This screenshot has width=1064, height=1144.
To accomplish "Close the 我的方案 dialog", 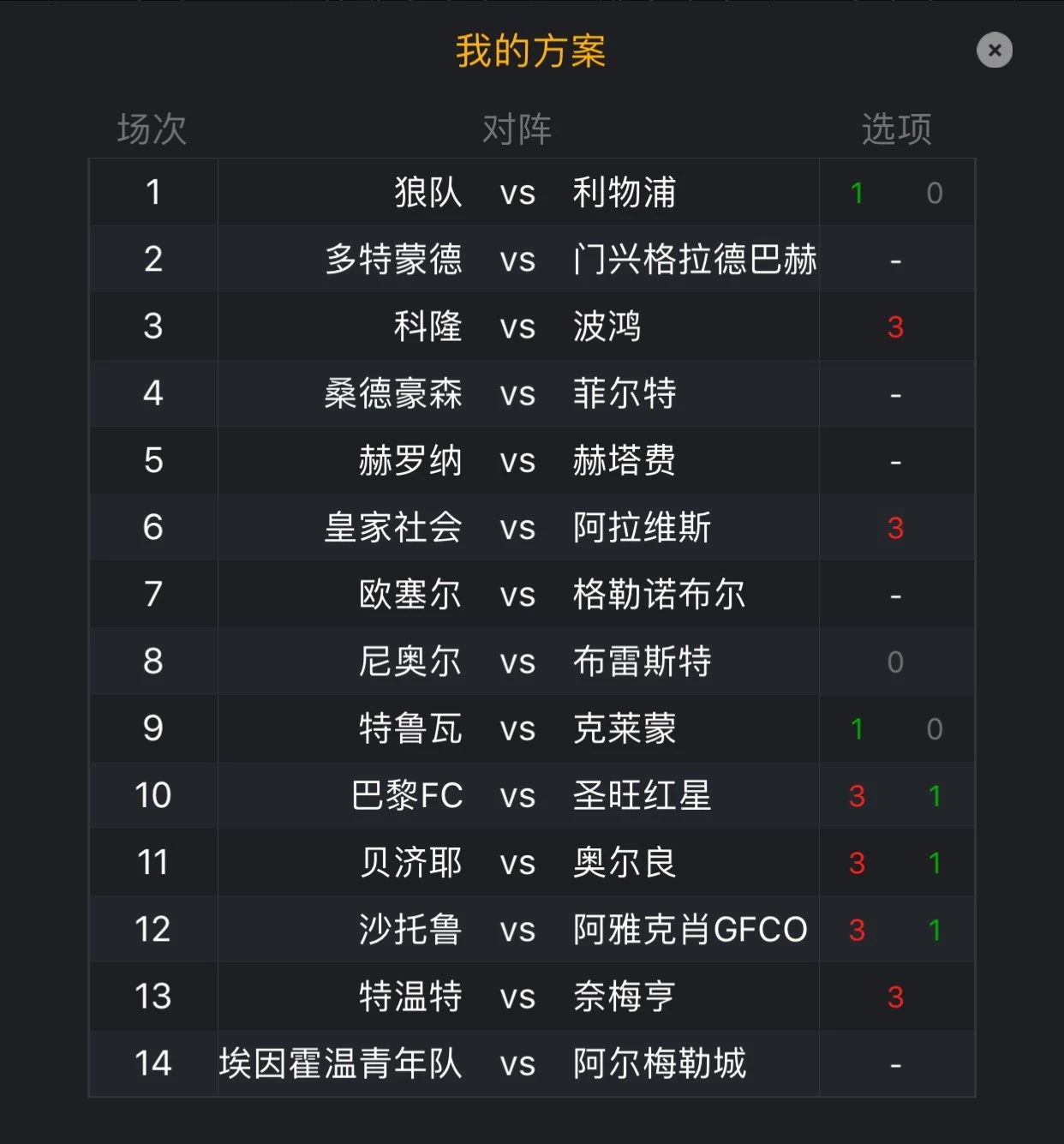I will pyautogui.click(x=995, y=51).
